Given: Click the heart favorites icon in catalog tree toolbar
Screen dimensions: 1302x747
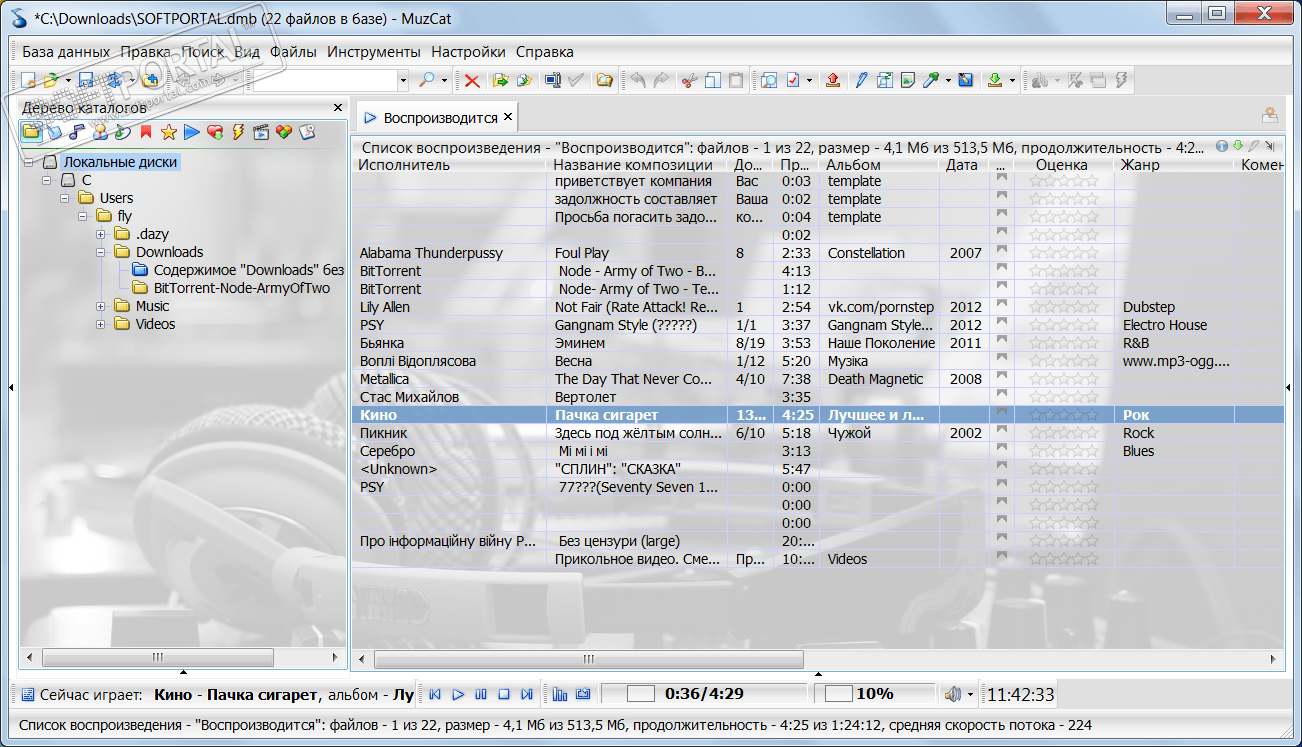Looking at the screenshot, I should (215, 131).
